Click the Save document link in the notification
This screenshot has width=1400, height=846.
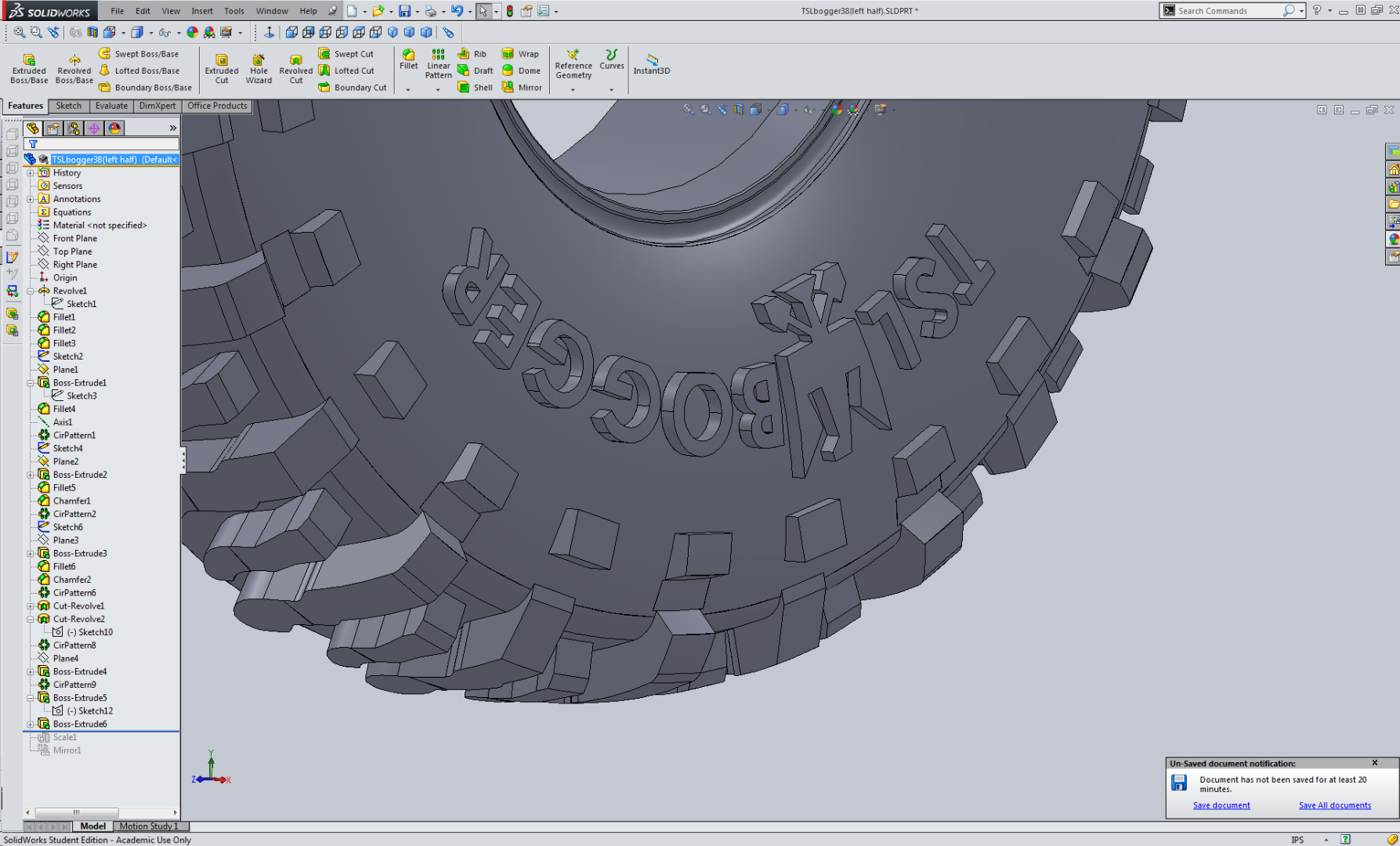point(1221,804)
